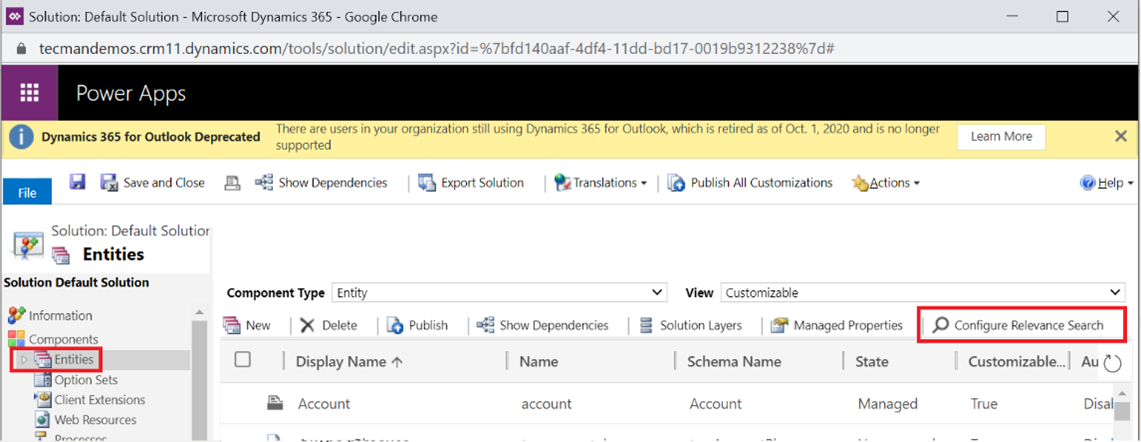Click Save and Close in toolbar

coord(153,183)
